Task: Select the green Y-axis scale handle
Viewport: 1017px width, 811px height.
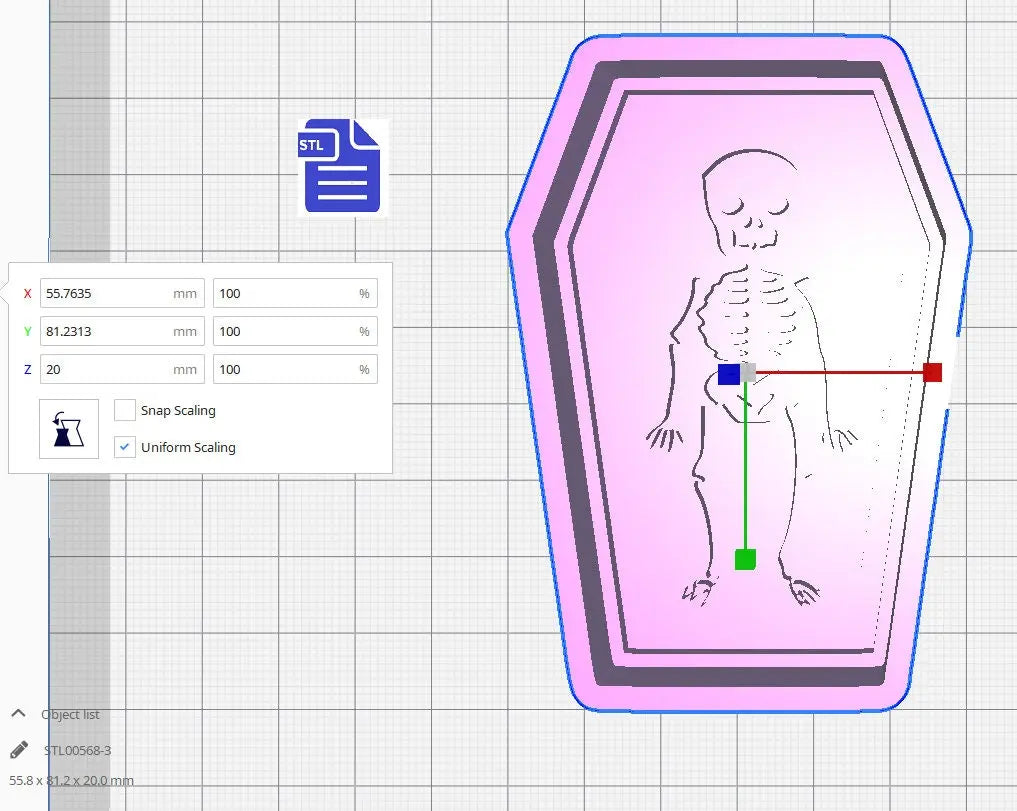Action: pos(745,559)
